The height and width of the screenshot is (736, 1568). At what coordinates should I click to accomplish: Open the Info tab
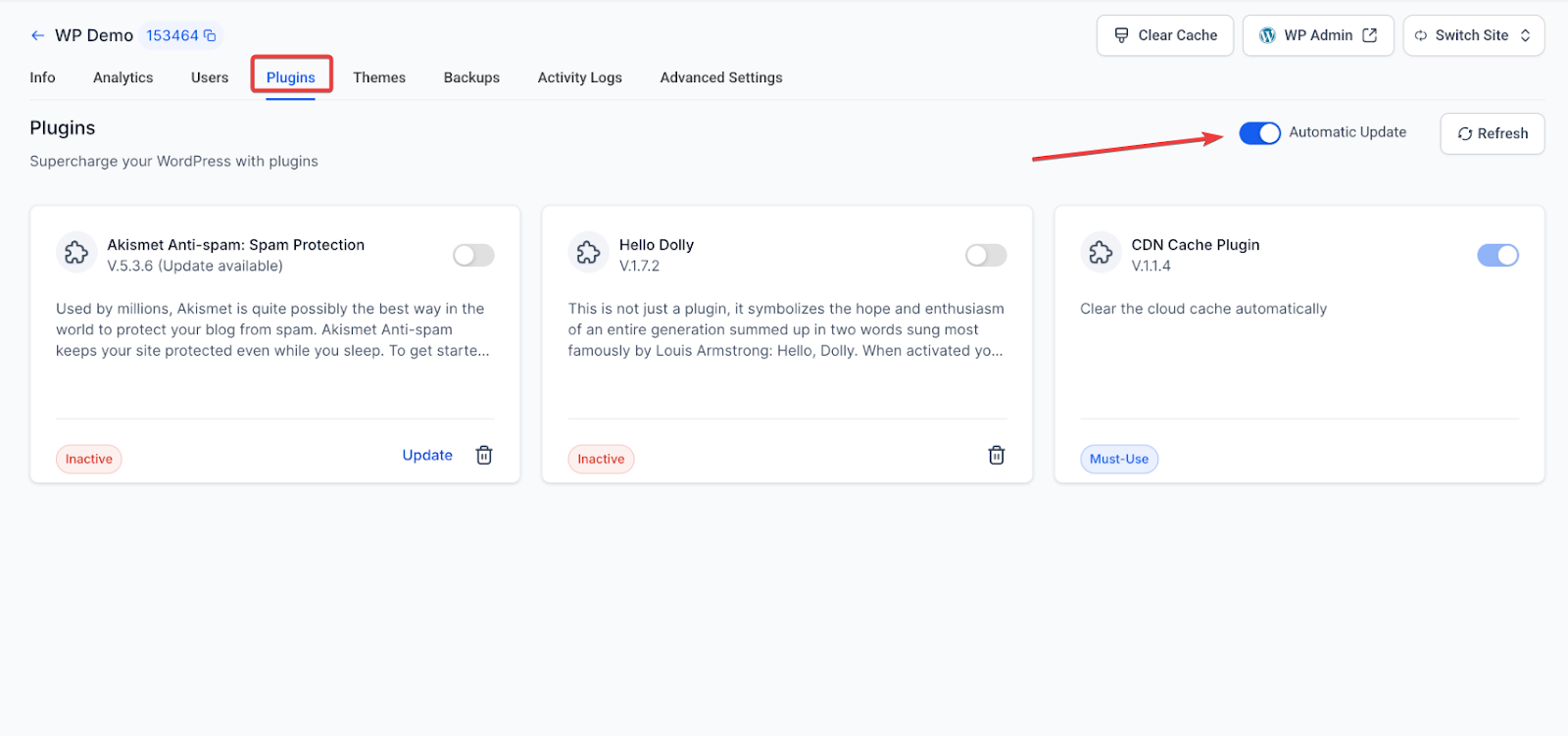(x=42, y=77)
